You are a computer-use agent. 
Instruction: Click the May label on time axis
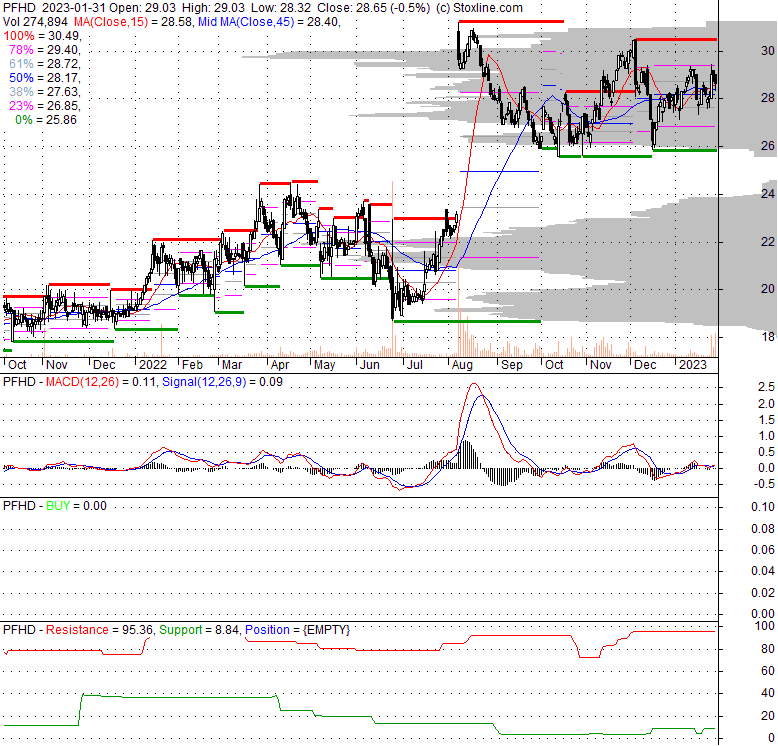point(324,365)
